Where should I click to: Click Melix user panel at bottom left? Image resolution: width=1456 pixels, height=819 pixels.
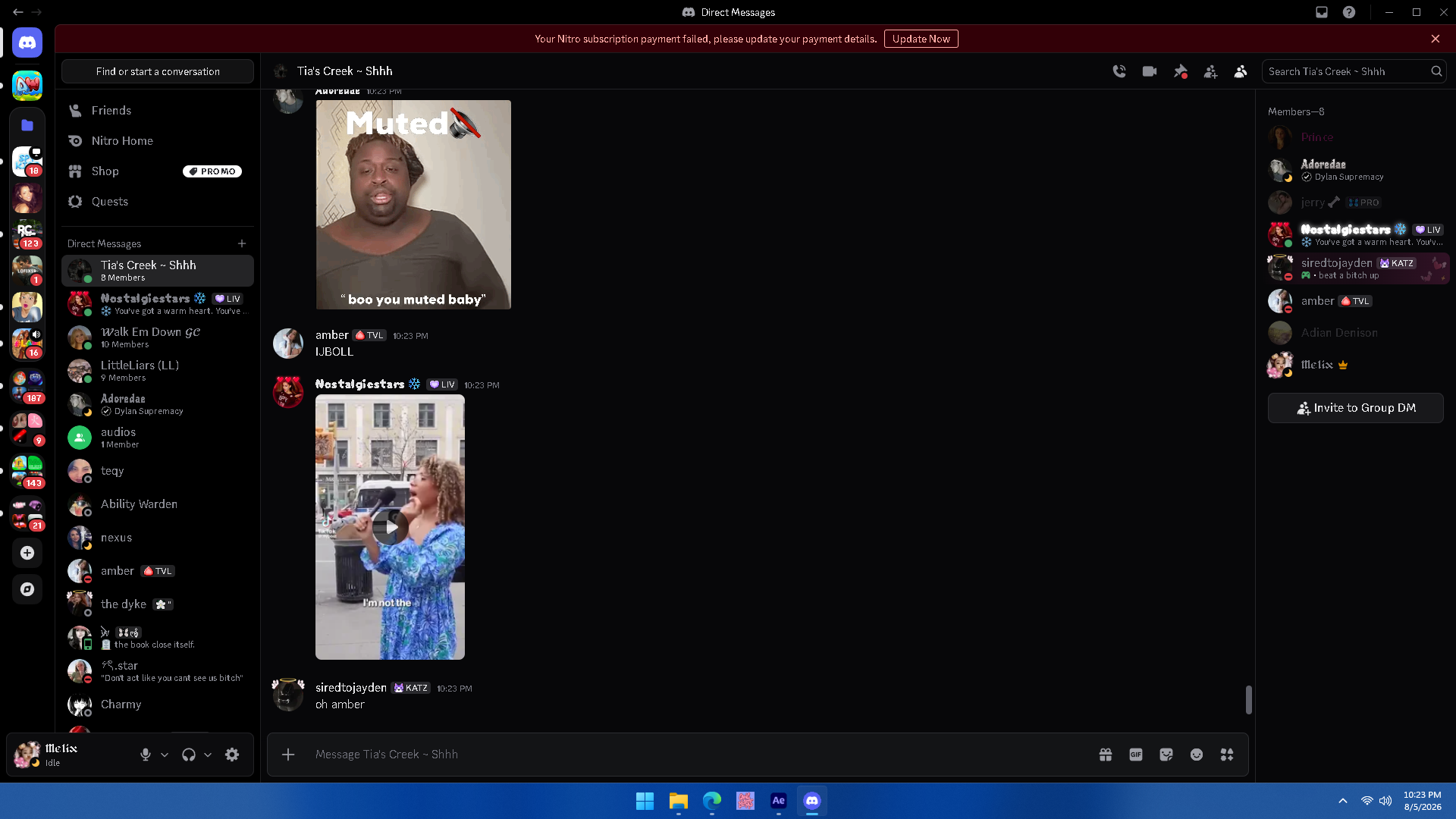click(x=71, y=755)
